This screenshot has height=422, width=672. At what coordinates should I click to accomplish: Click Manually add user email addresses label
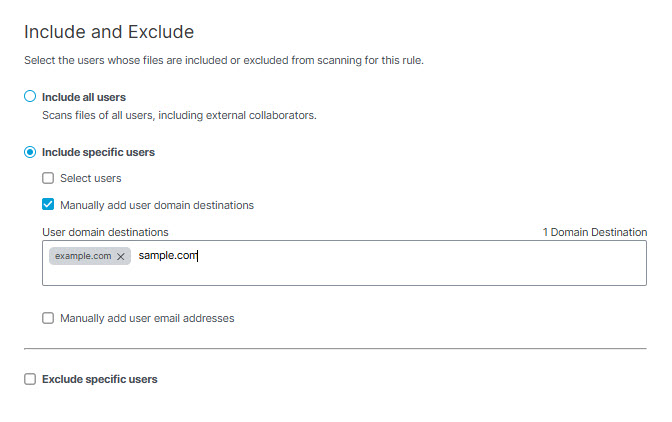(147, 318)
